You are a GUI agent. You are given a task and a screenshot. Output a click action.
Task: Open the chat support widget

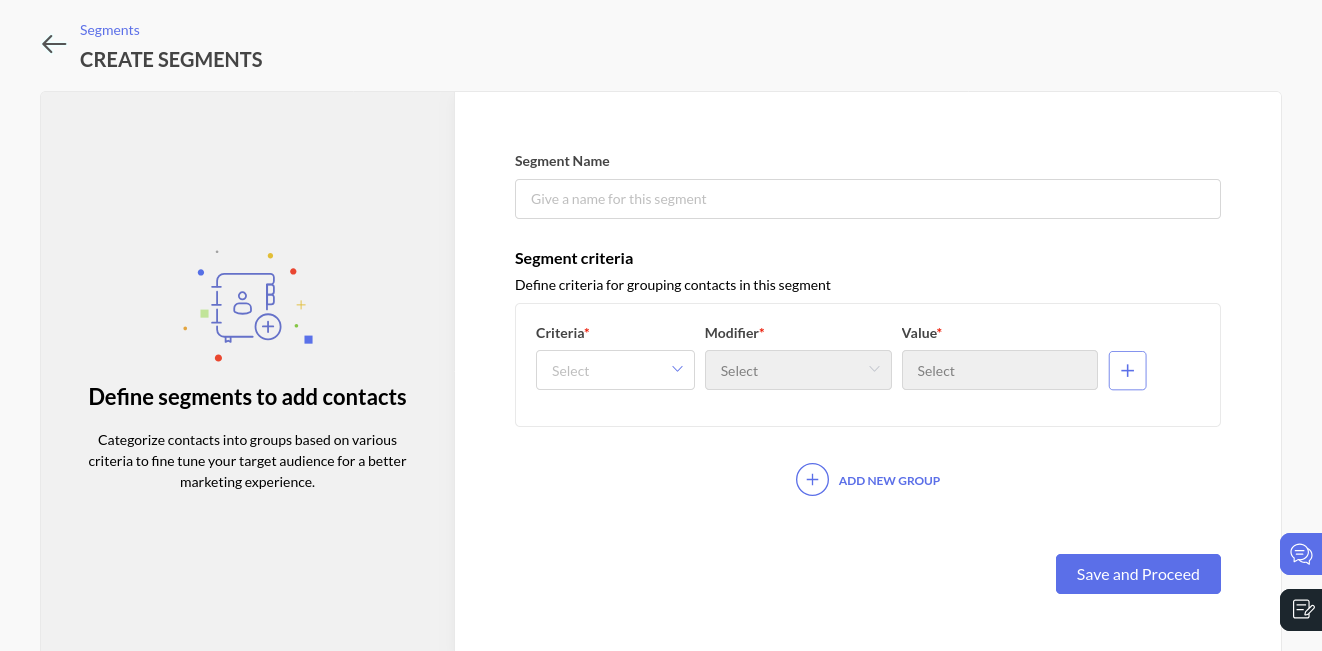pyautogui.click(x=1301, y=554)
